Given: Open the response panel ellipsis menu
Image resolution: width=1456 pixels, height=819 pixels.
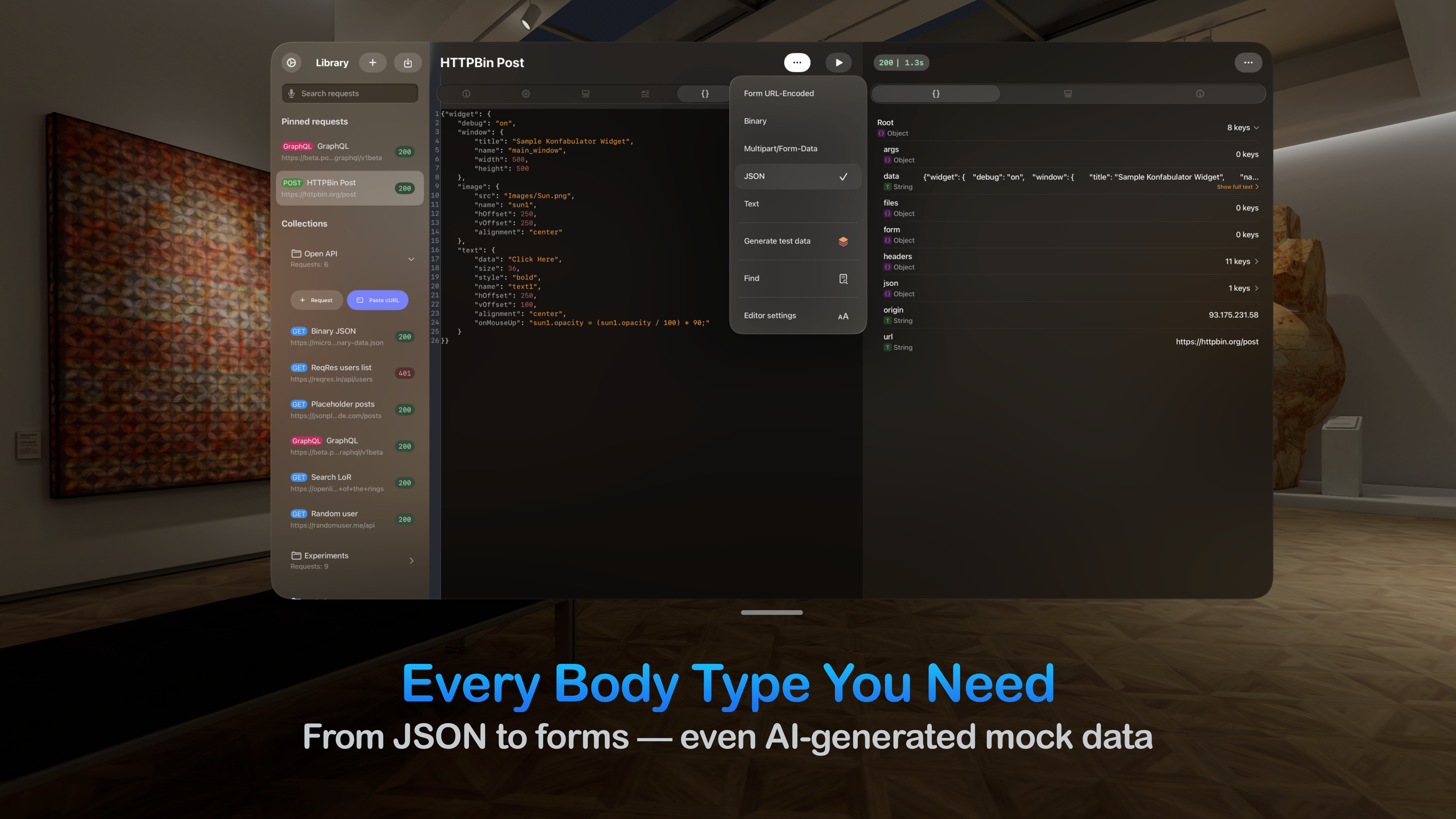Looking at the screenshot, I should click(1248, 63).
